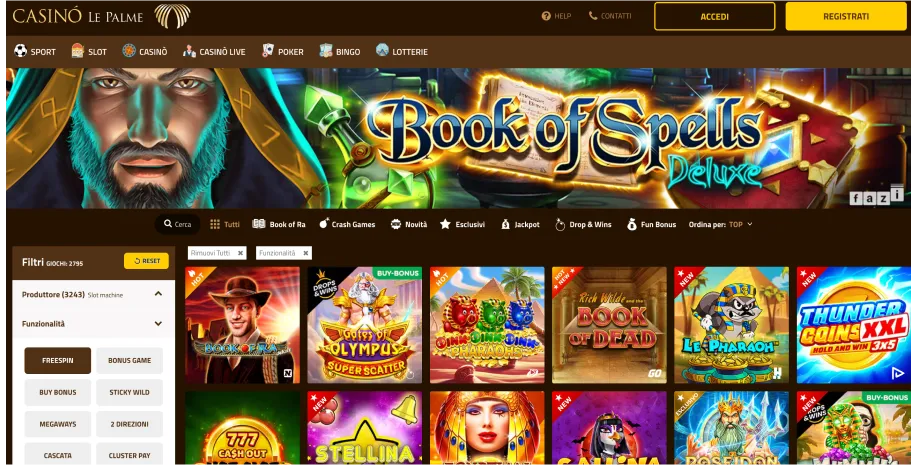The image size is (911, 465).
Task: Show Esclusivi games via star icon
Action: coord(445,224)
